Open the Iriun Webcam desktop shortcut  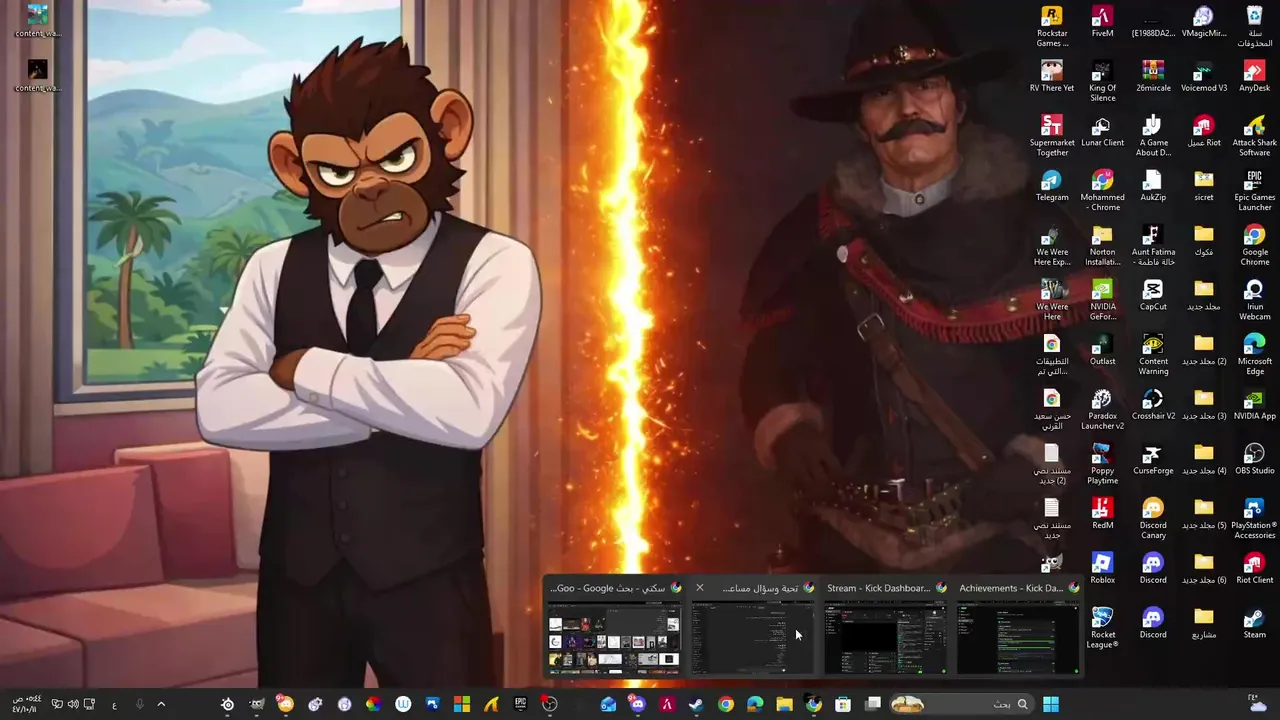coord(1254,300)
